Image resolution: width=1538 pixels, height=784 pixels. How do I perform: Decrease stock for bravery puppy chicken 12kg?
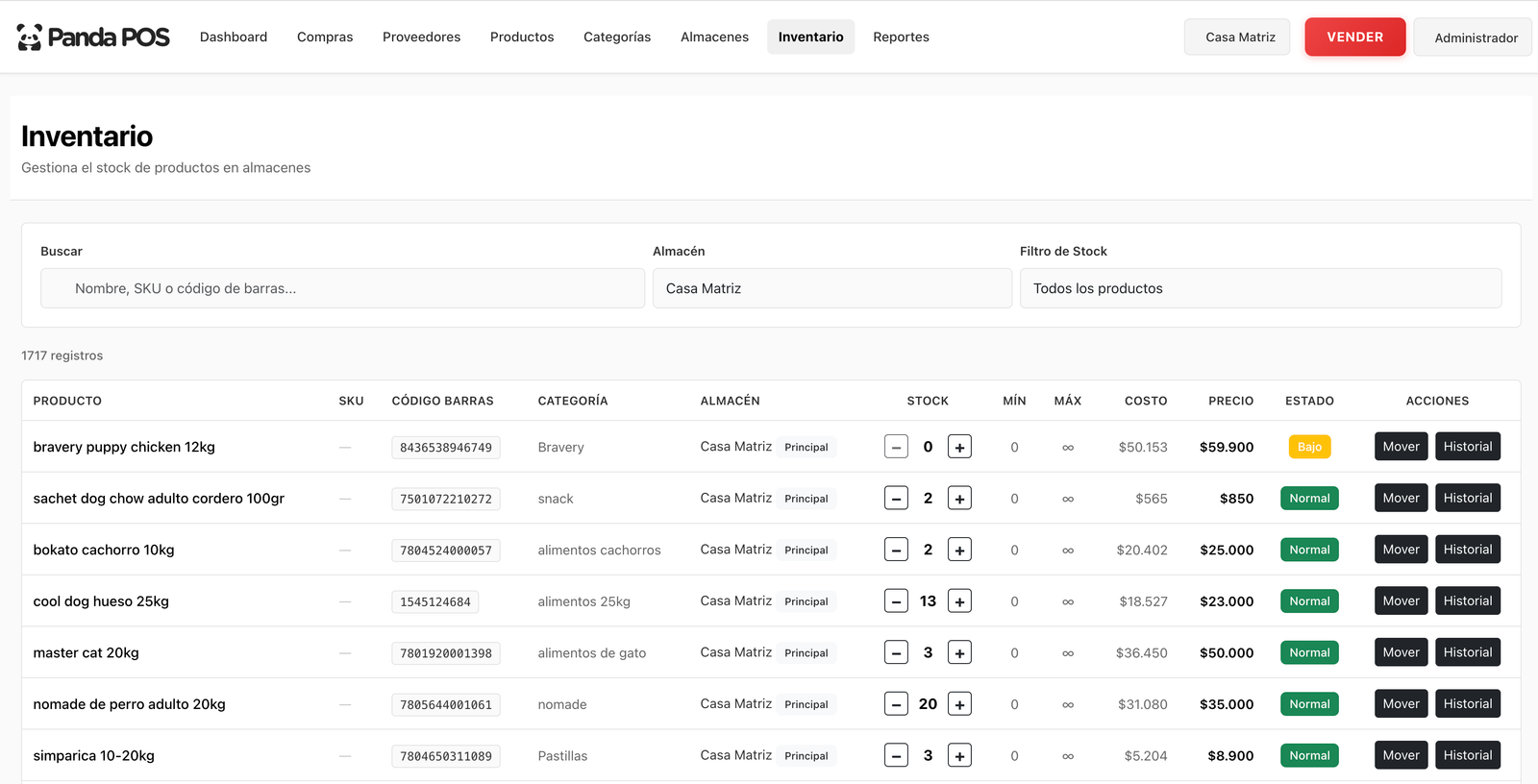point(896,447)
